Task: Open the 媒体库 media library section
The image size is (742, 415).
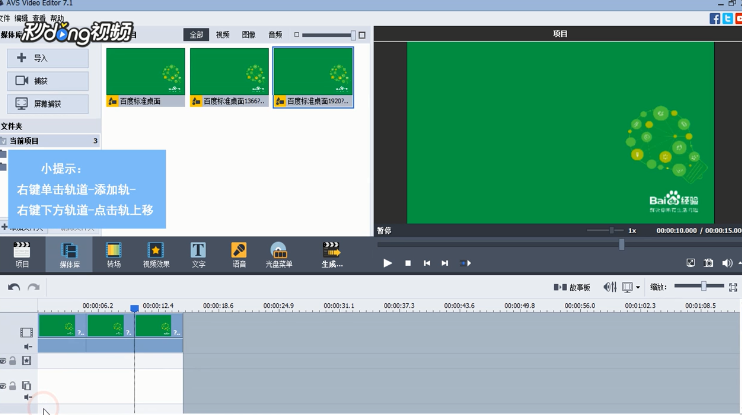Action: [x=70, y=255]
